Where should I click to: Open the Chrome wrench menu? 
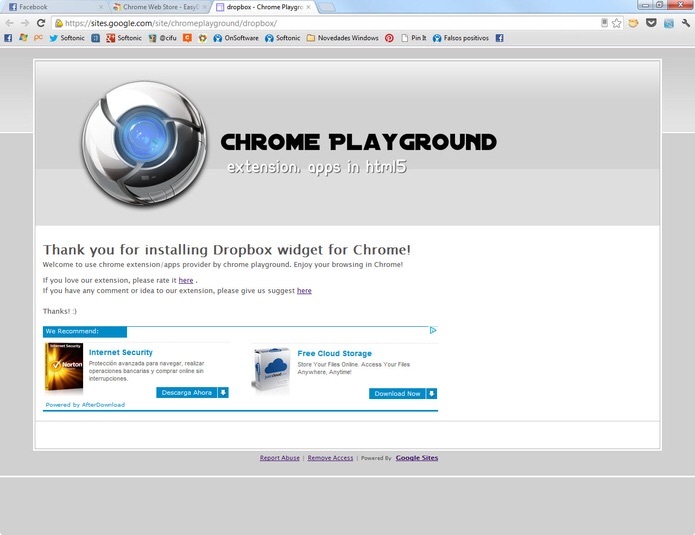[x=686, y=23]
